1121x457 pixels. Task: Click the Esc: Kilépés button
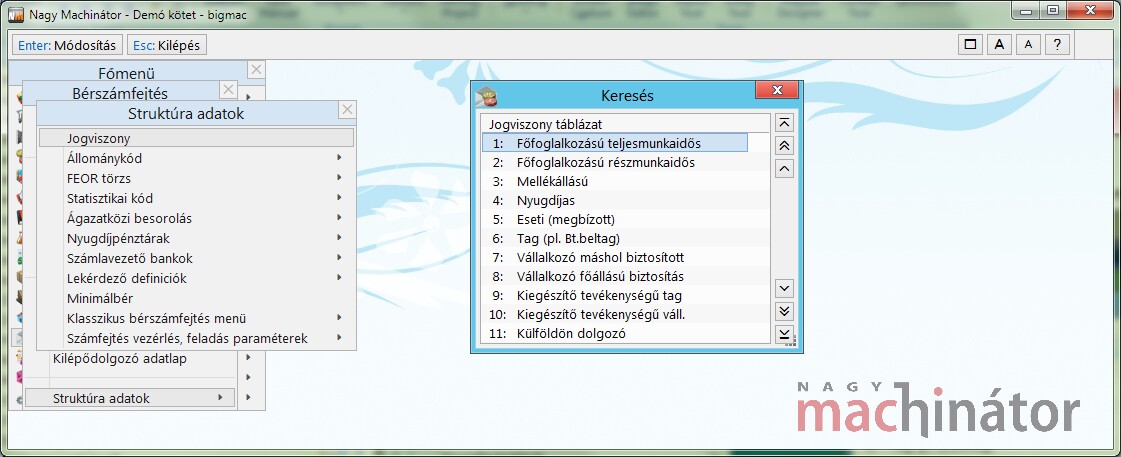(x=167, y=45)
